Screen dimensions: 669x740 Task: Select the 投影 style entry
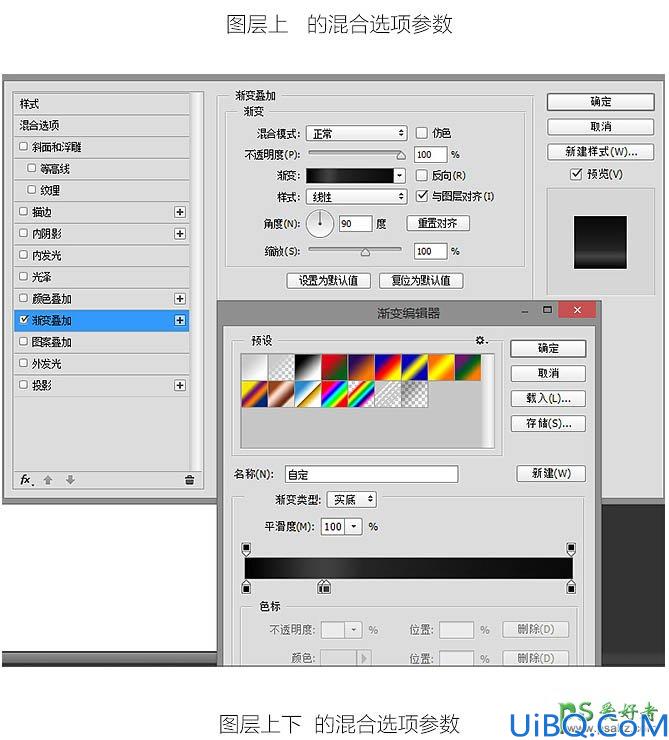click(101, 386)
